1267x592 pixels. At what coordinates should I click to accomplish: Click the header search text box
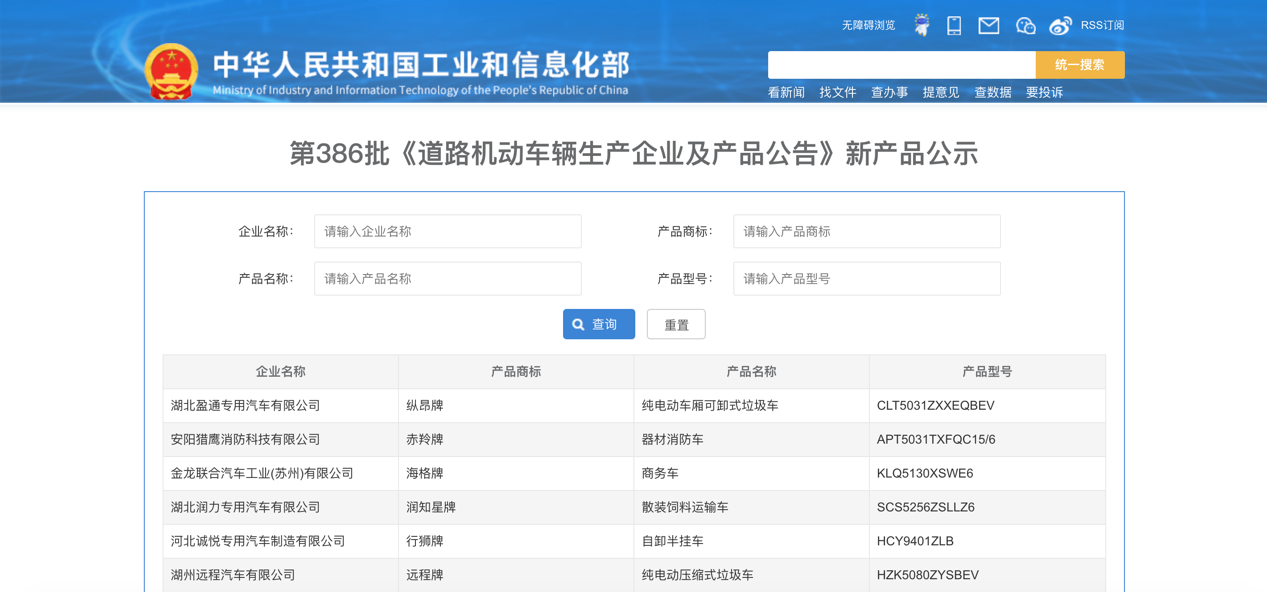point(900,64)
